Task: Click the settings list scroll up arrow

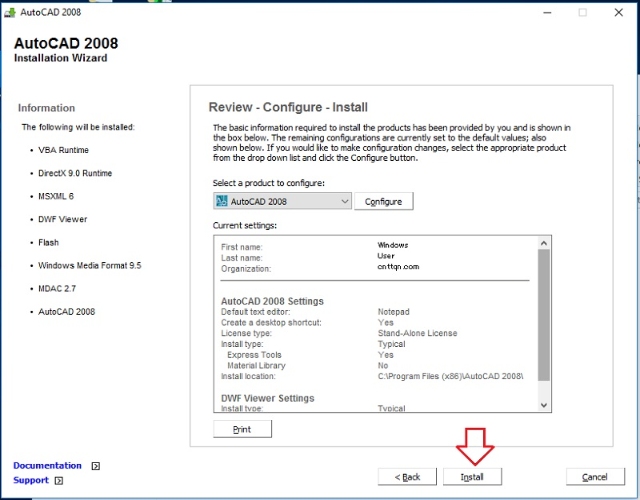Action: 544,243
